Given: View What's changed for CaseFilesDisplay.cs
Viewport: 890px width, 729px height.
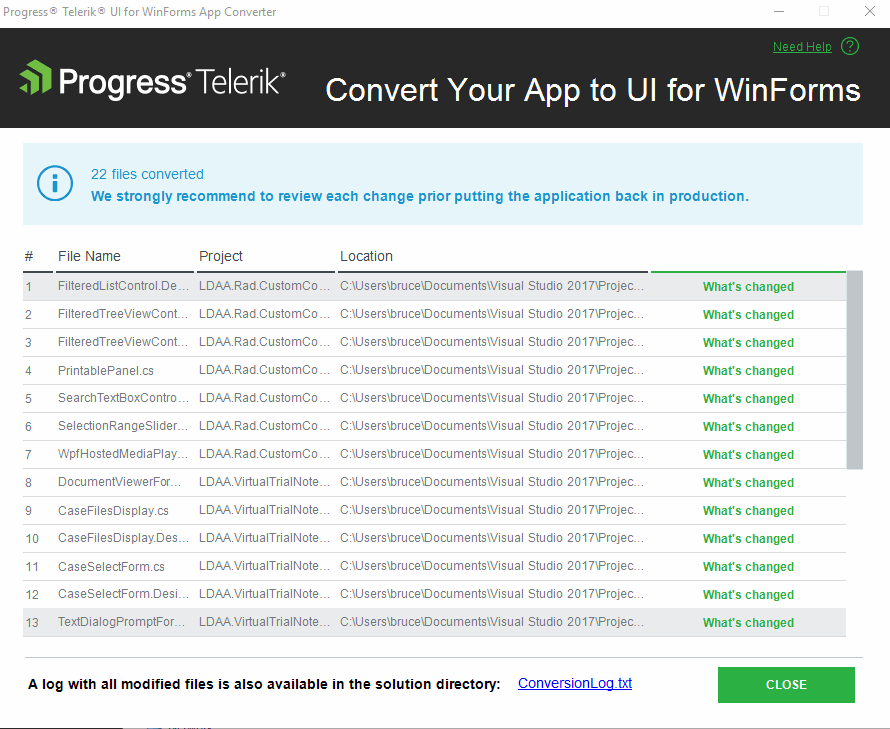Looking at the screenshot, I should (748, 511).
